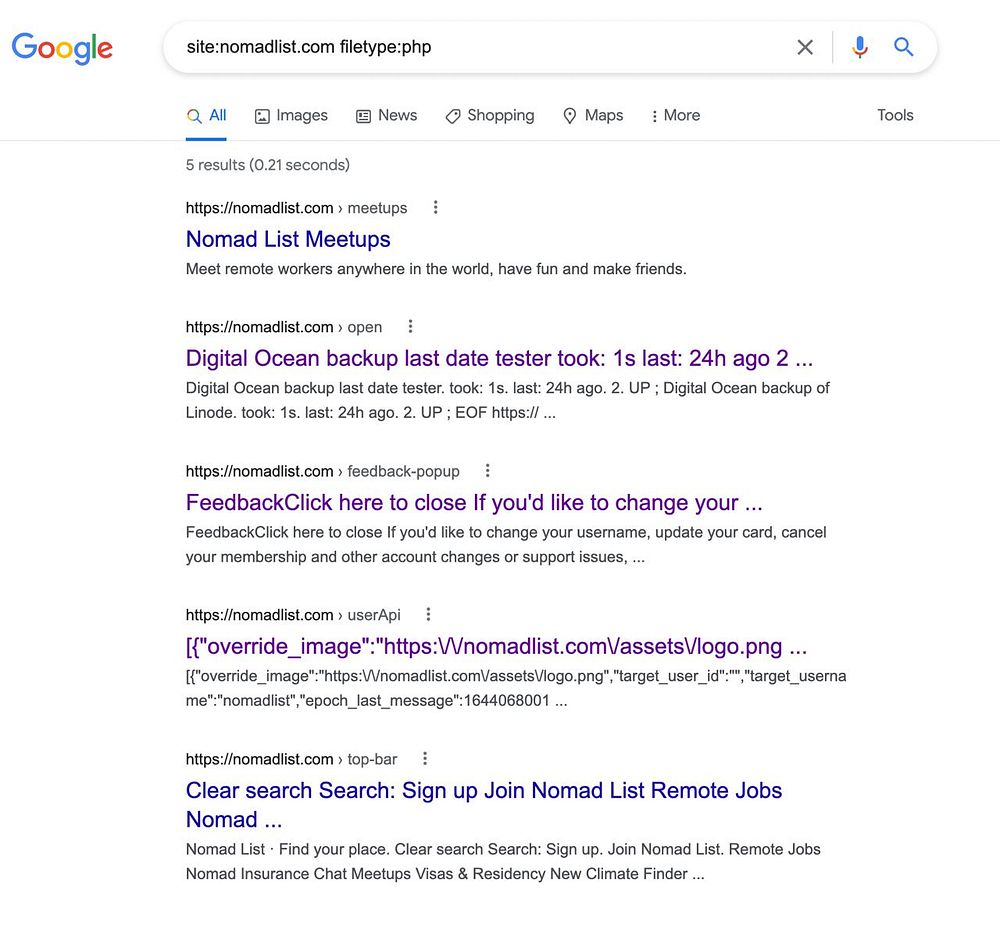Click the blue magnifier search icon
This screenshot has height=933, width=1000.
(x=904, y=47)
